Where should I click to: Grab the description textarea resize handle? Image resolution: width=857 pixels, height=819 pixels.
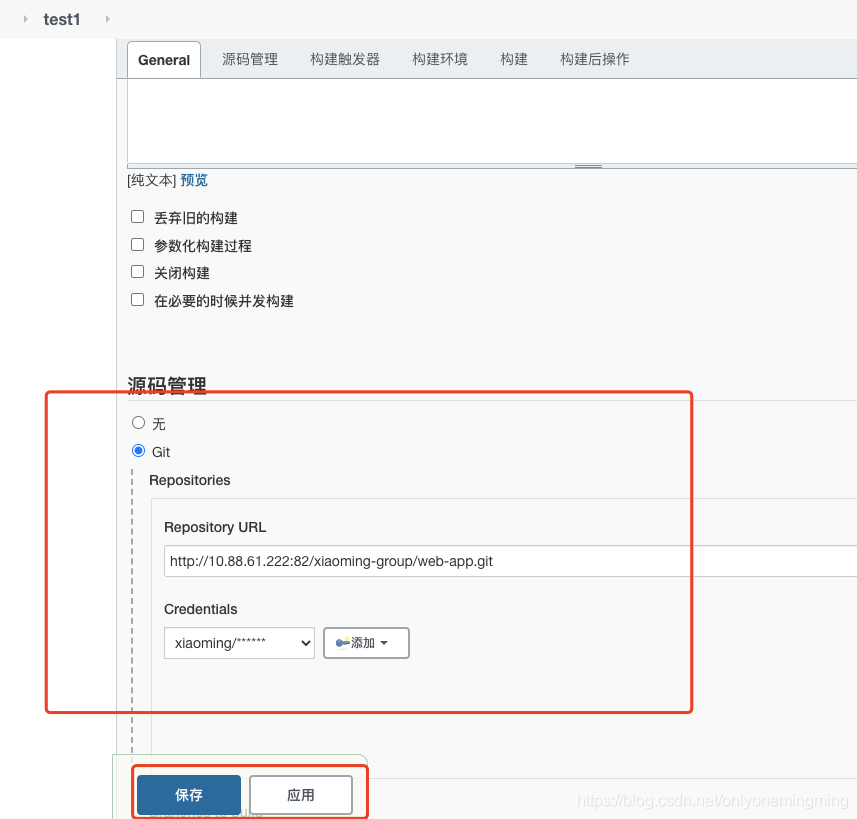click(x=588, y=166)
